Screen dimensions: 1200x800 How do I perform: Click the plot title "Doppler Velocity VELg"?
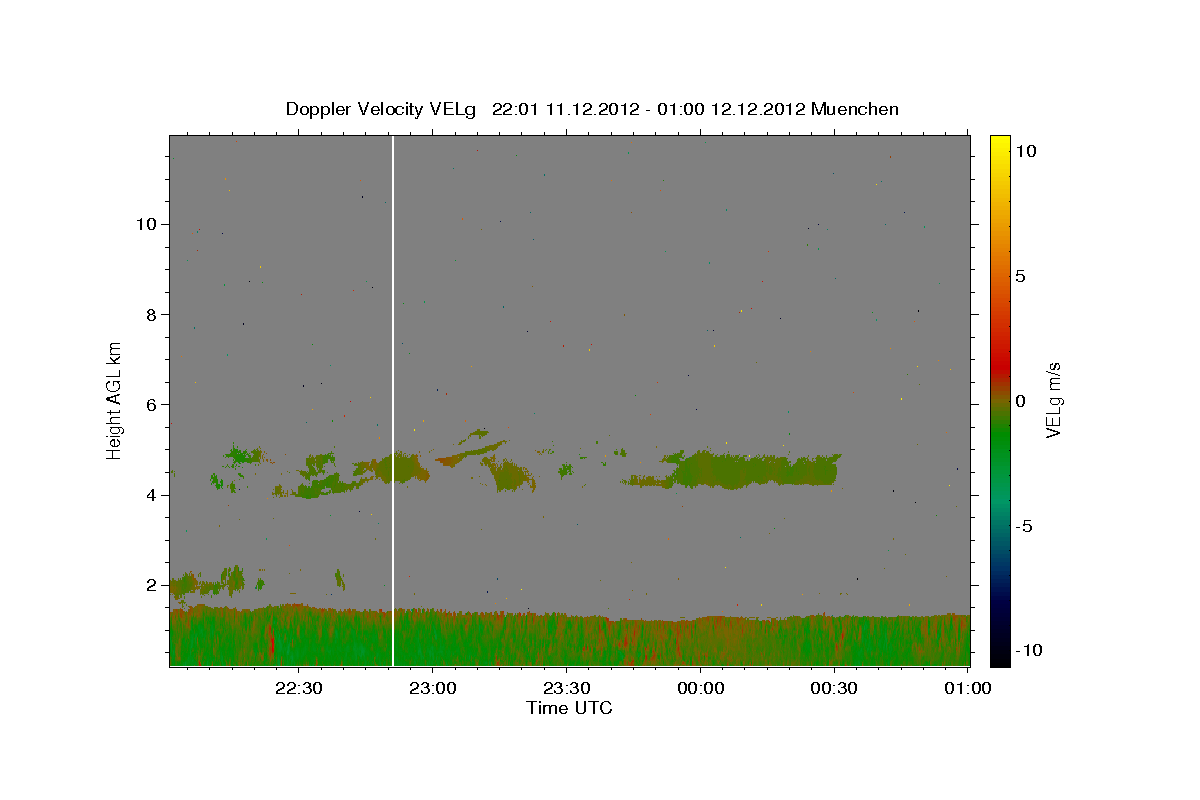(382, 109)
